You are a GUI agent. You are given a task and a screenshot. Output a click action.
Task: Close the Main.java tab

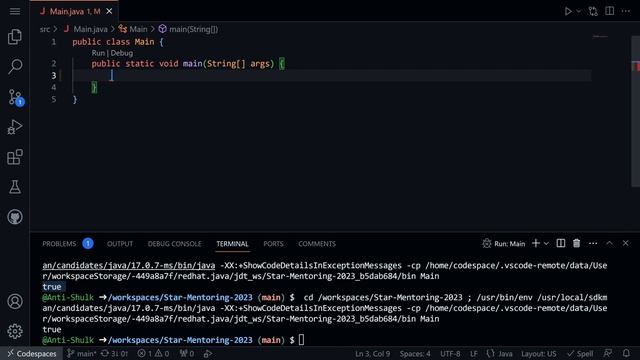[x=109, y=11]
